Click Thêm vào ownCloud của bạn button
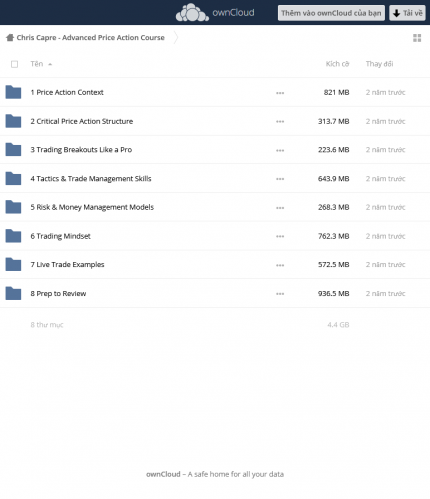This screenshot has height=499, width=430. [x=331, y=13]
